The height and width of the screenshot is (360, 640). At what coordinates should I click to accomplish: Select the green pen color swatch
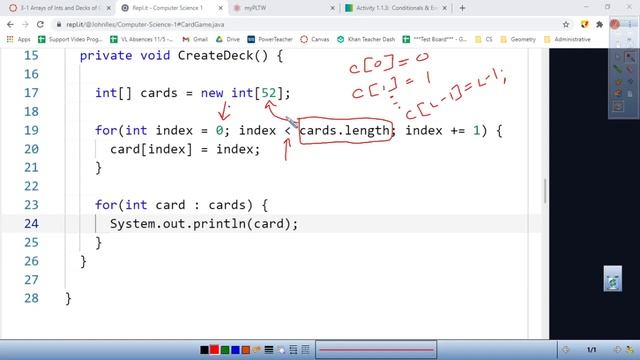tap(225, 350)
